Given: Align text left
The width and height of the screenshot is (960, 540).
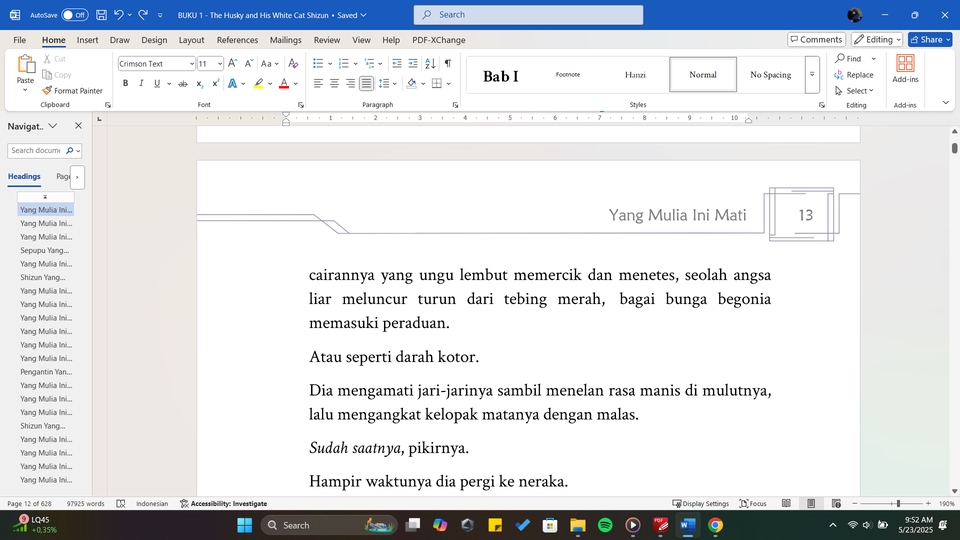Looking at the screenshot, I should pos(318,83).
